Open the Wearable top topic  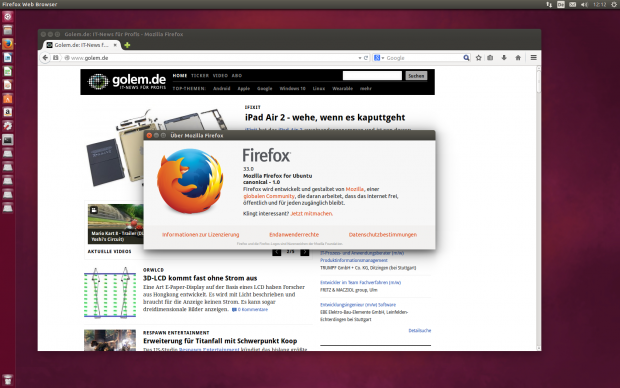342,89
